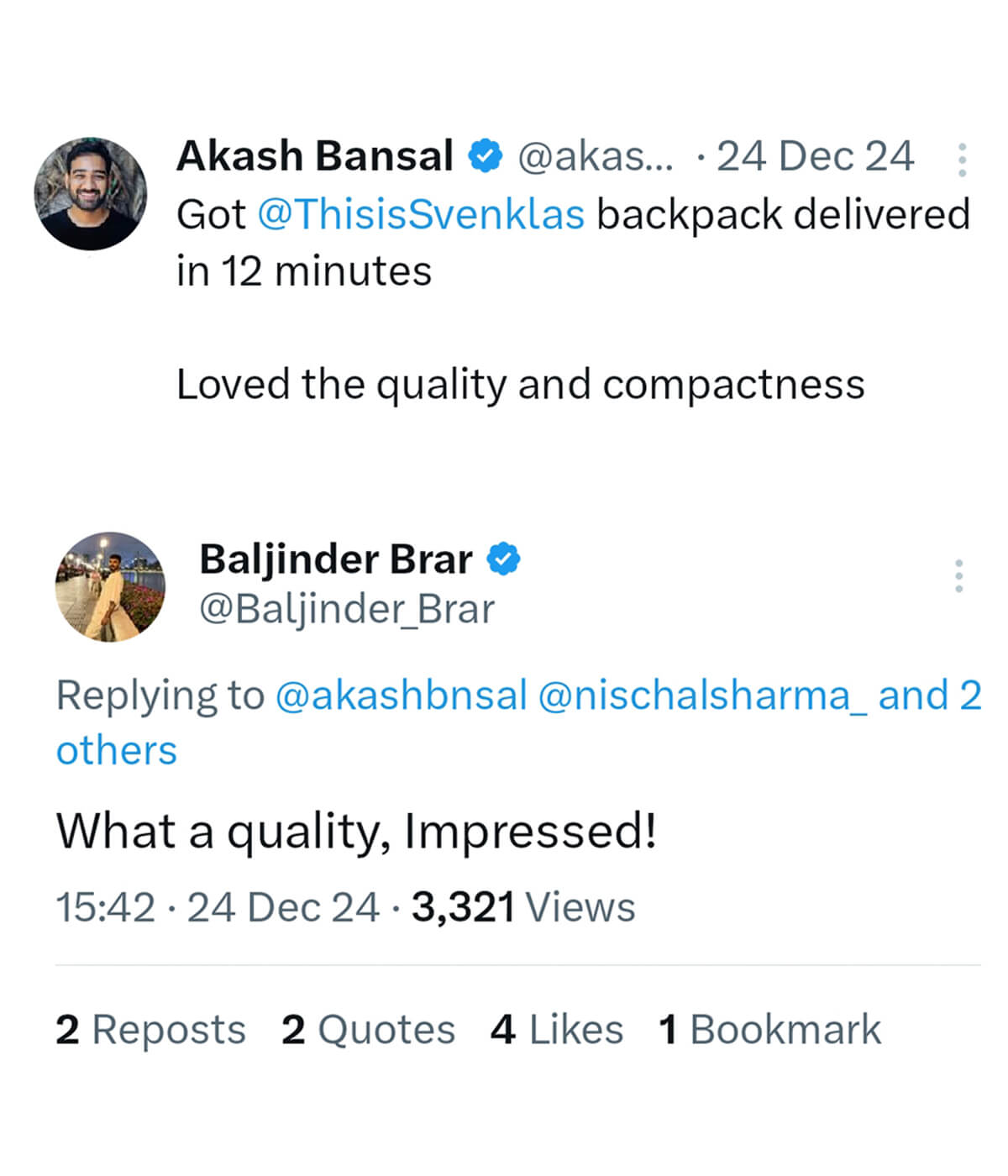Image resolution: width=1008 pixels, height=1176 pixels.
Task: Click the 24 Dec 24 date on Akash's tweet
Action: (814, 157)
